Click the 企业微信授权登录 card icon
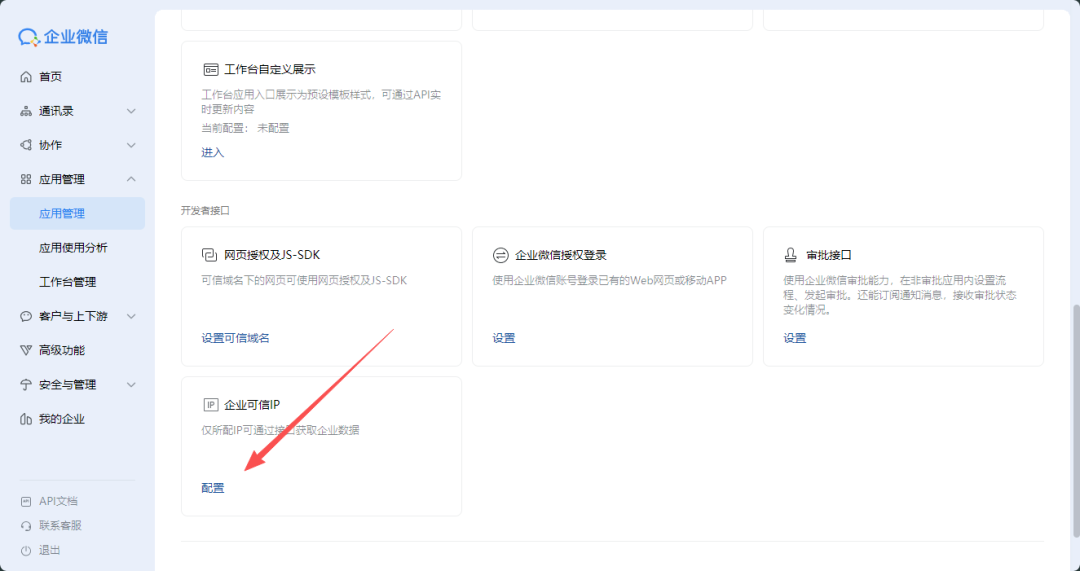 tap(501, 255)
